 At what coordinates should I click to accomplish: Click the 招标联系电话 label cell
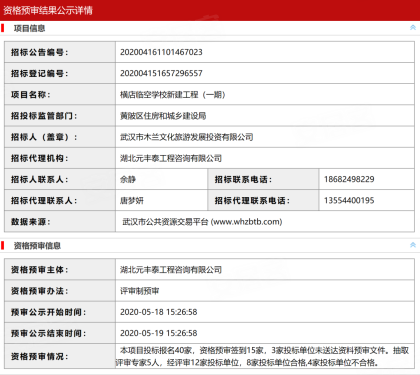pyautogui.click(x=263, y=179)
